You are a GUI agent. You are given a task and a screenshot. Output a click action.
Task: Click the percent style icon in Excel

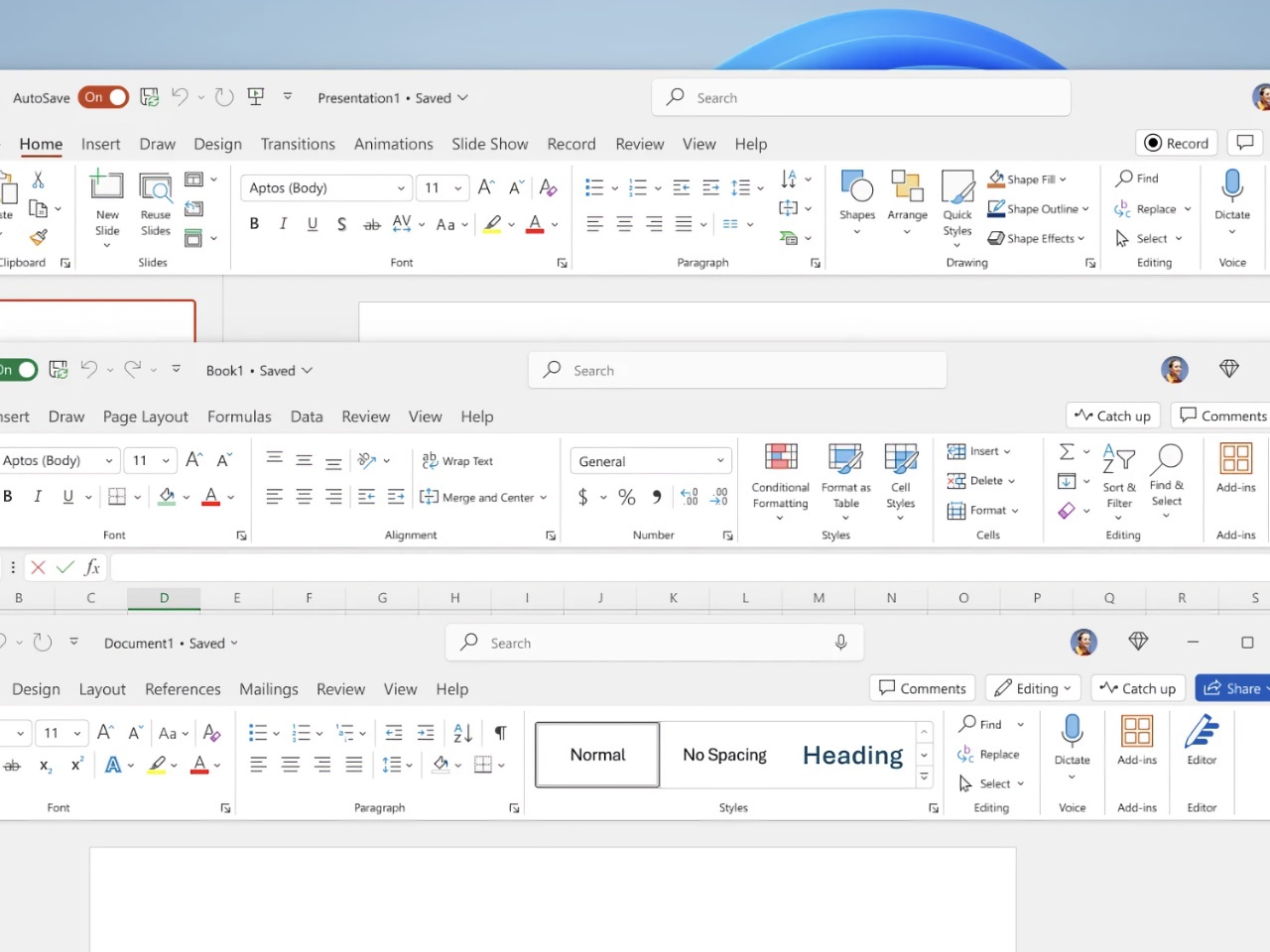(627, 497)
